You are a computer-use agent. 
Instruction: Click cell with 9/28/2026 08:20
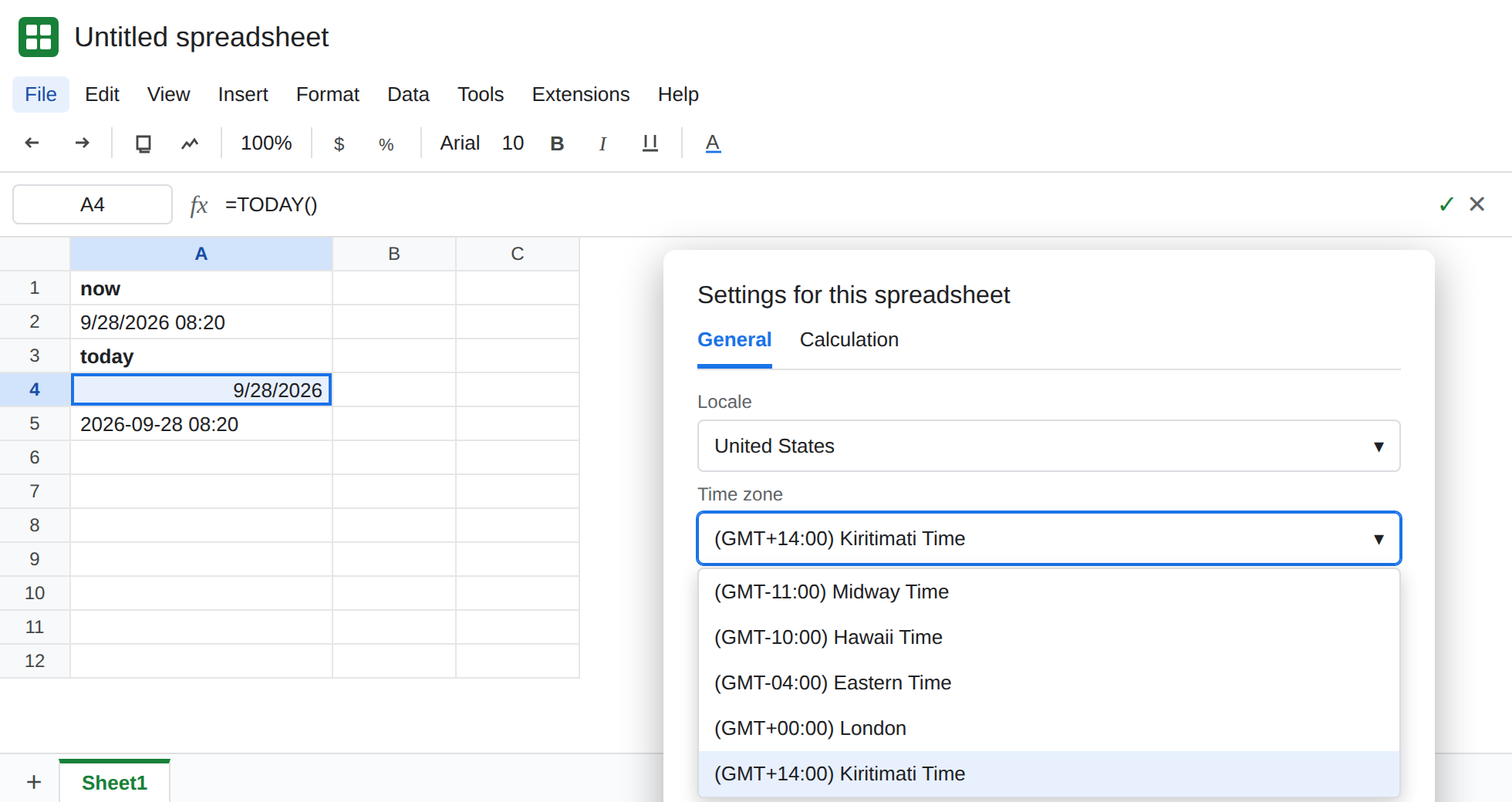pyautogui.click(x=201, y=322)
